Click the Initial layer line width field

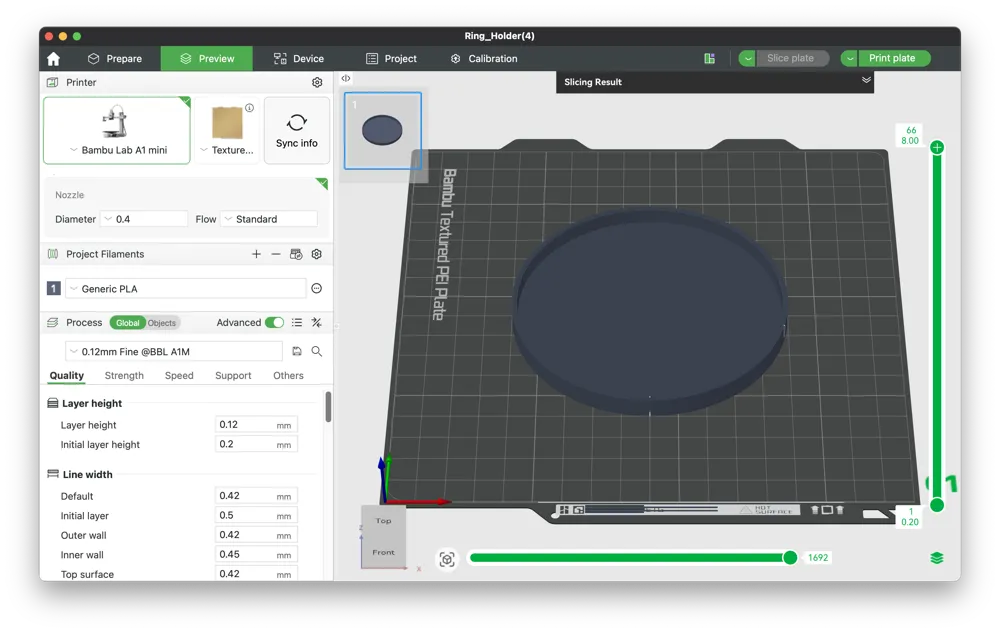[256, 516]
